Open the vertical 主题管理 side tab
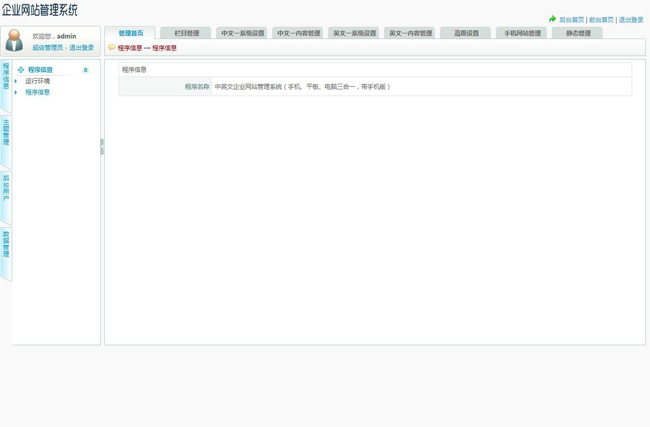Screen dimensions: 650x427 point(6,141)
